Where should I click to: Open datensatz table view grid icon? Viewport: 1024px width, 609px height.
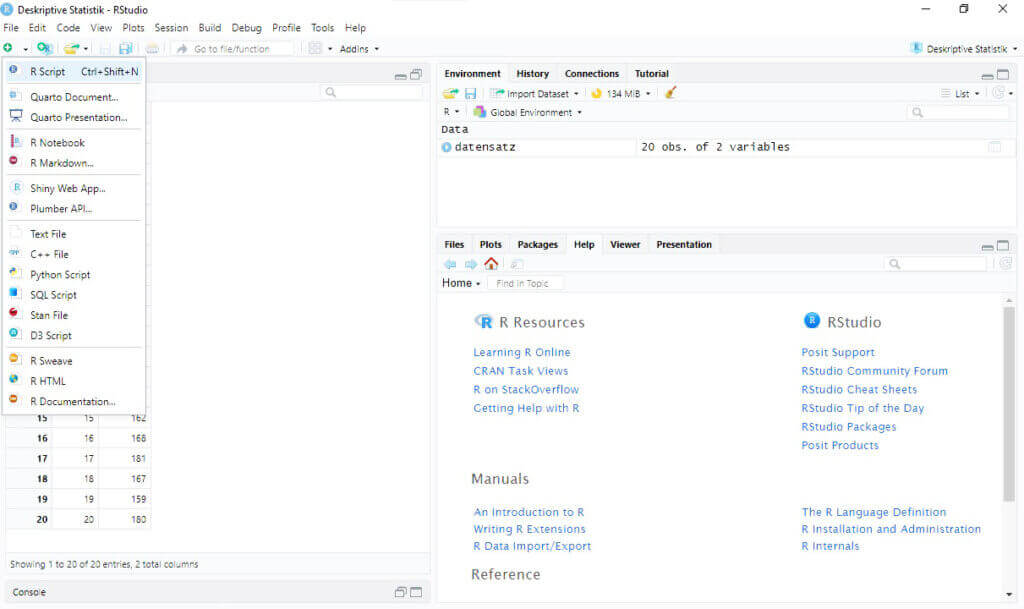994,147
